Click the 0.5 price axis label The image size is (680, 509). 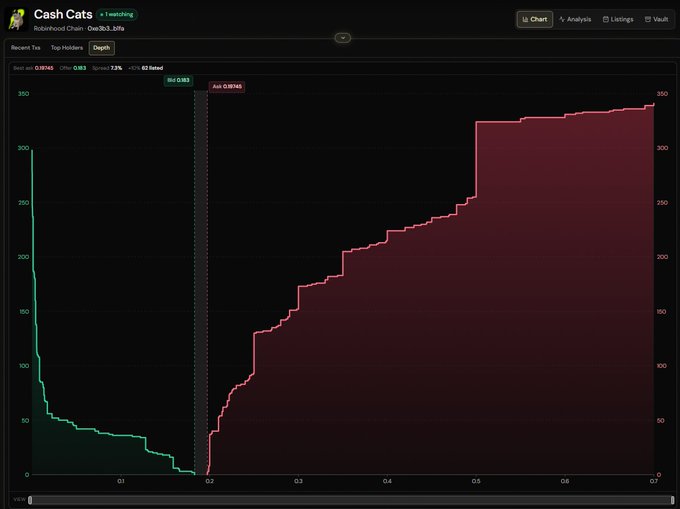[476, 481]
